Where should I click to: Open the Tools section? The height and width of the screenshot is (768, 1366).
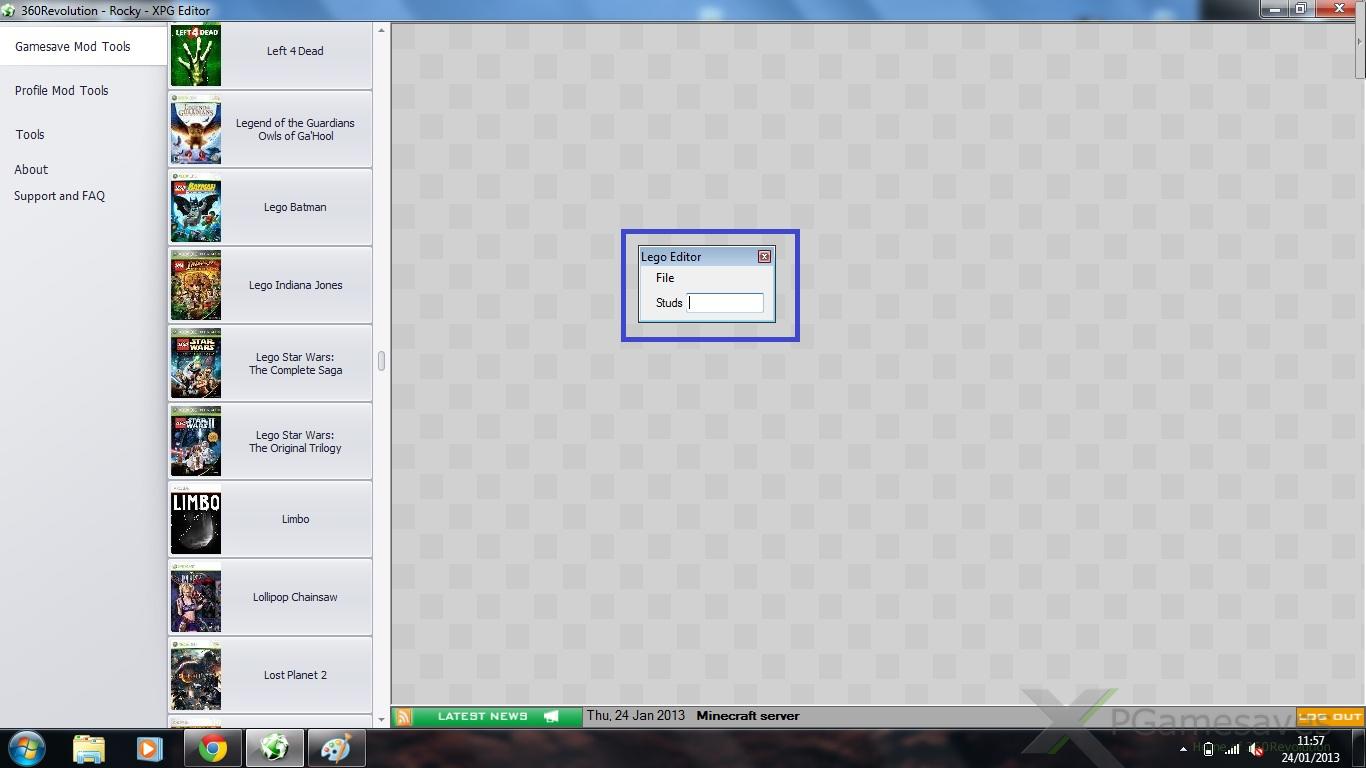pos(30,135)
